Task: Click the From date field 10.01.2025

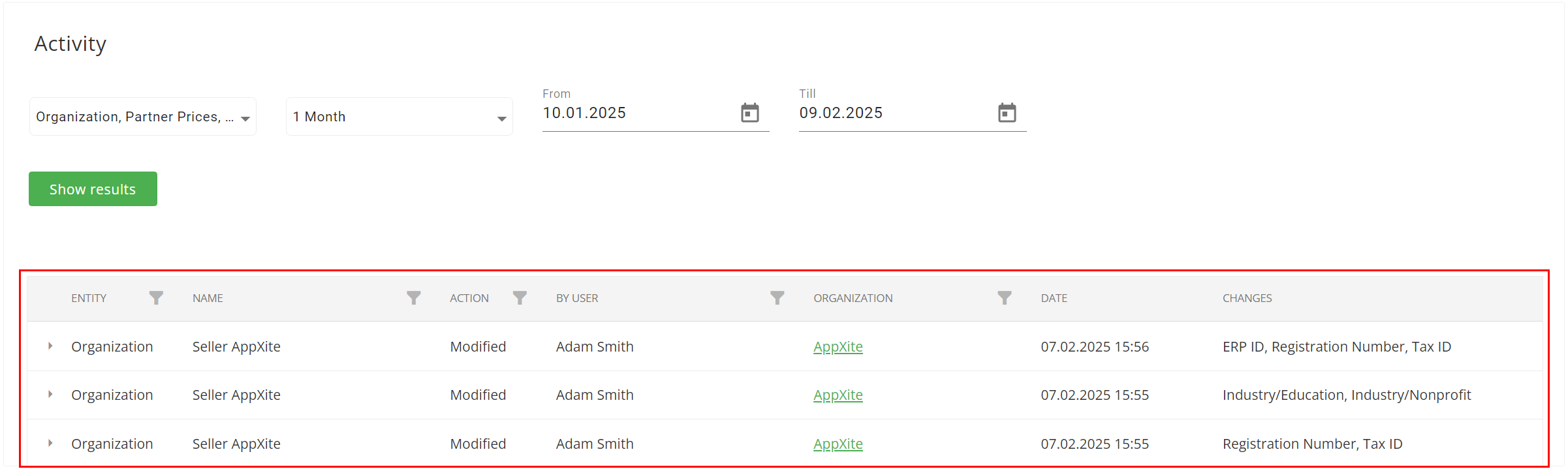Action: pyautogui.click(x=640, y=113)
